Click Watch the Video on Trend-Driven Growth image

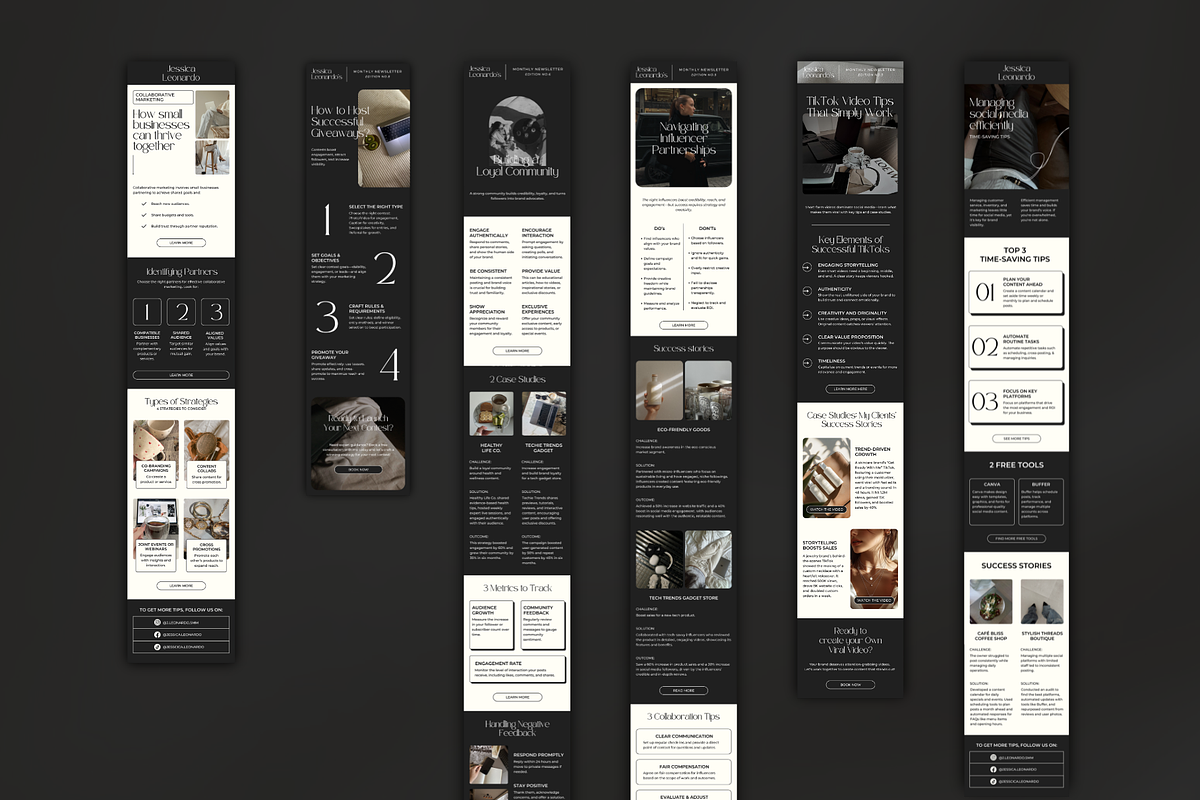(x=827, y=510)
